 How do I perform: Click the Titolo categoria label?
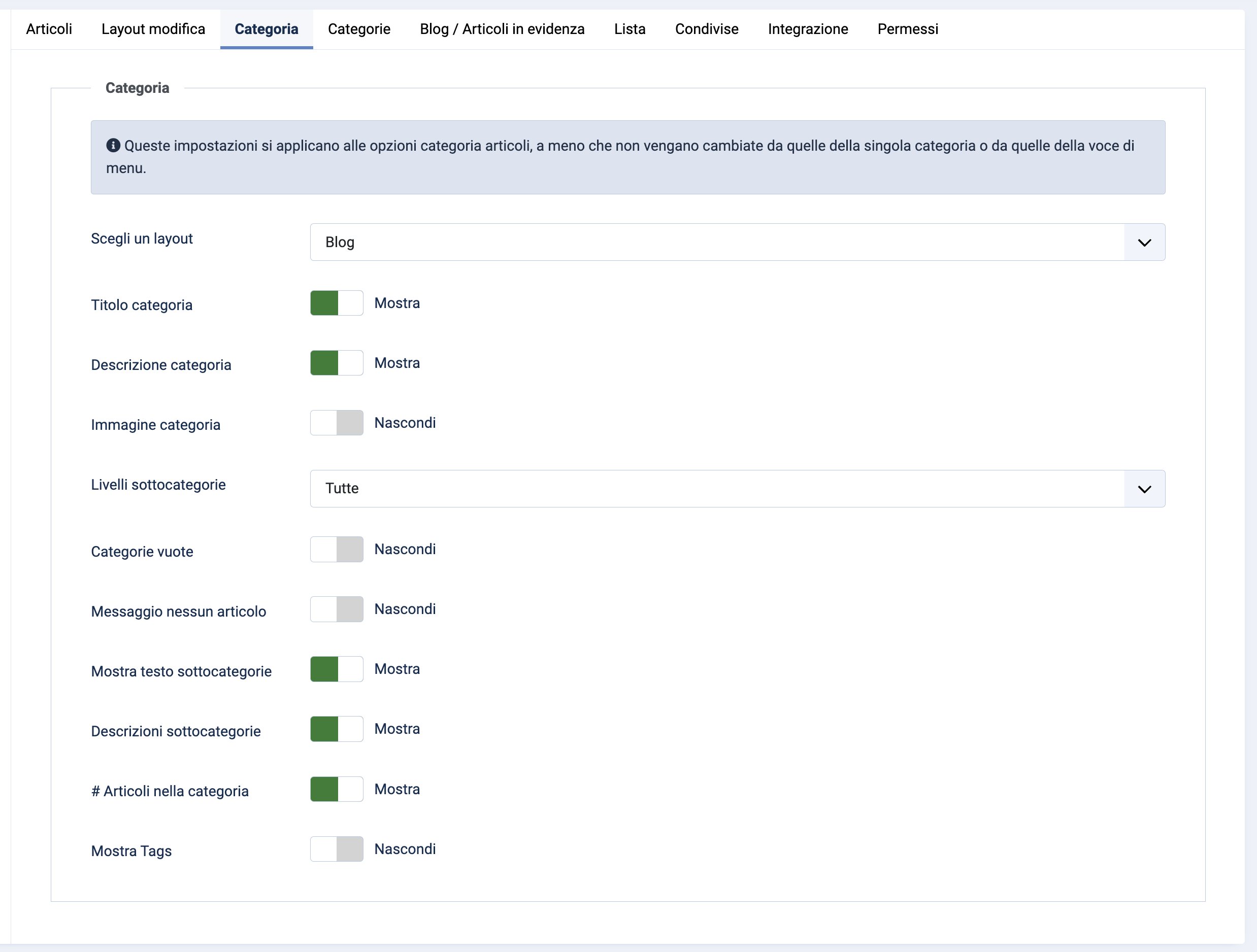point(142,305)
